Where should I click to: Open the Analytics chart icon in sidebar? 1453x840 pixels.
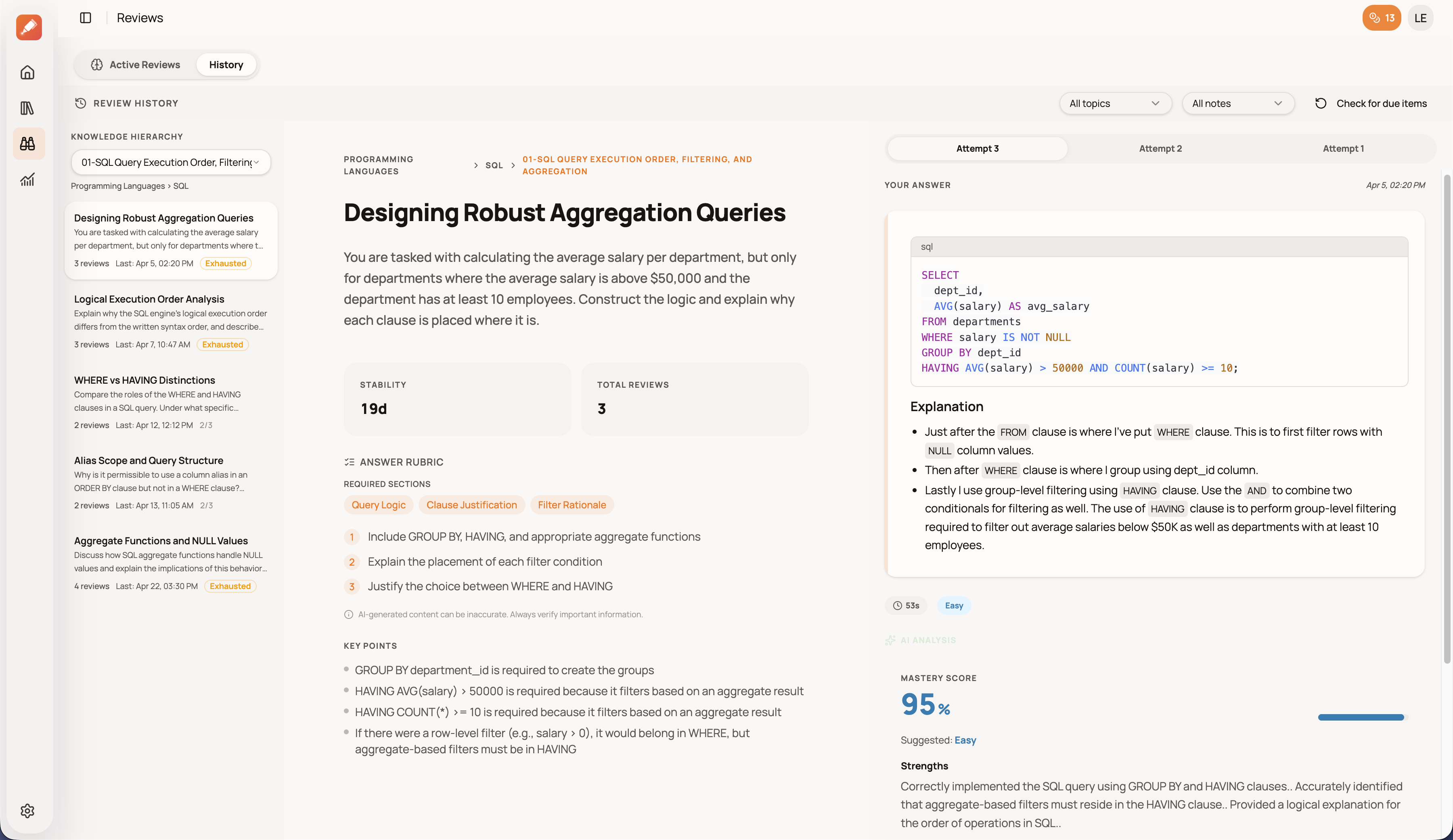point(27,179)
